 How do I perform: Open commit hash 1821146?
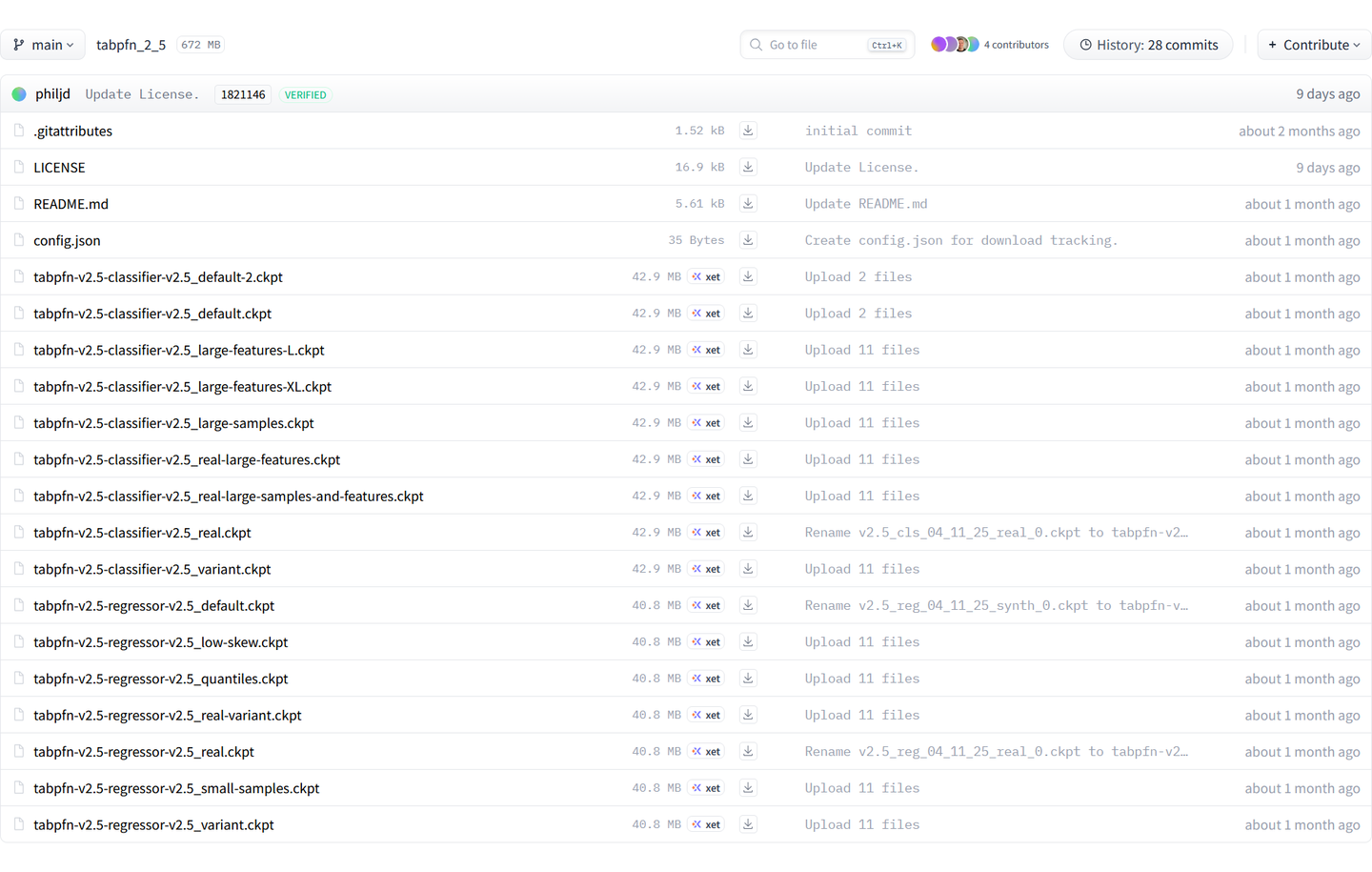[x=243, y=94]
